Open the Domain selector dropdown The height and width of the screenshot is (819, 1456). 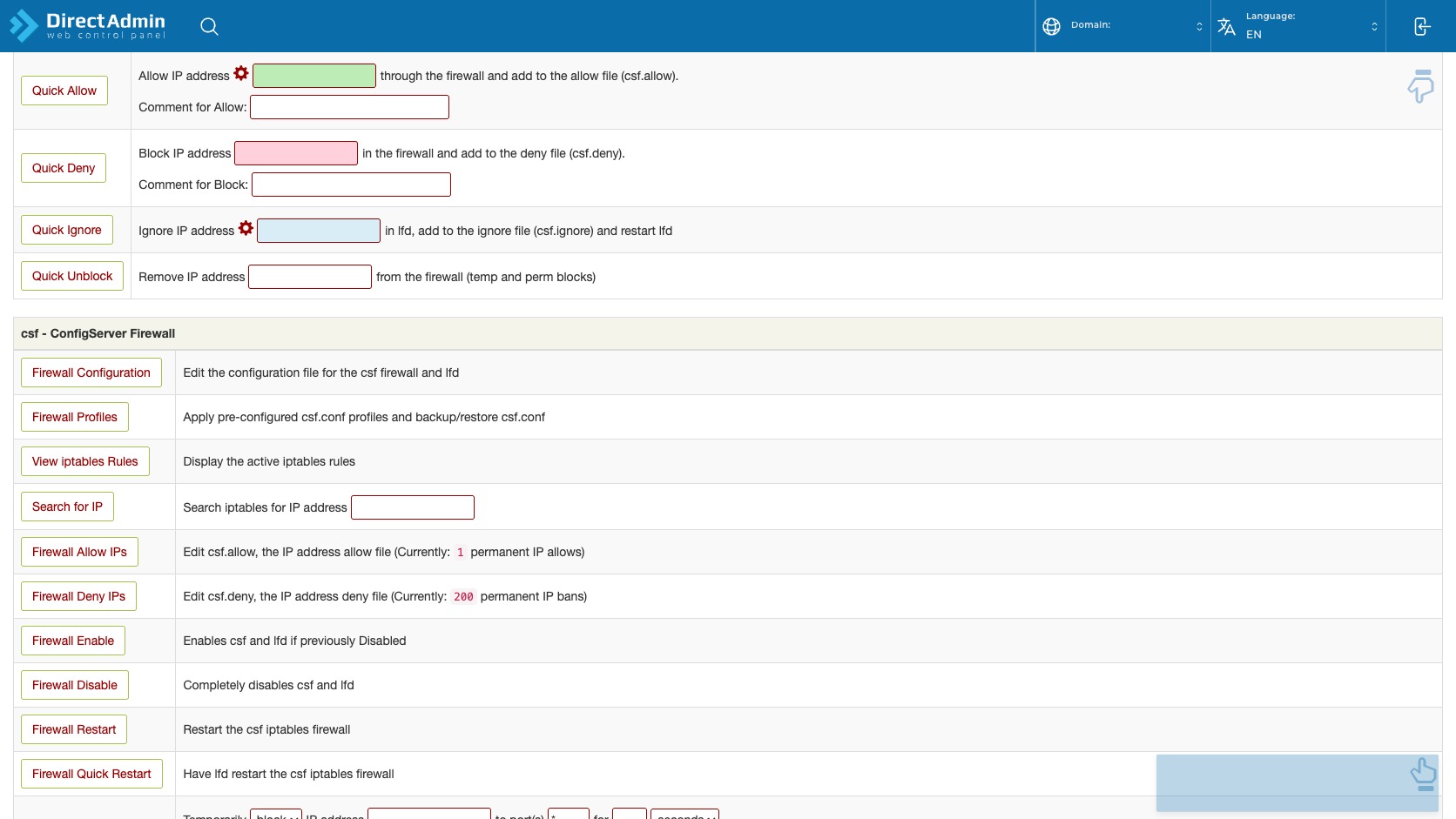pos(1123,26)
